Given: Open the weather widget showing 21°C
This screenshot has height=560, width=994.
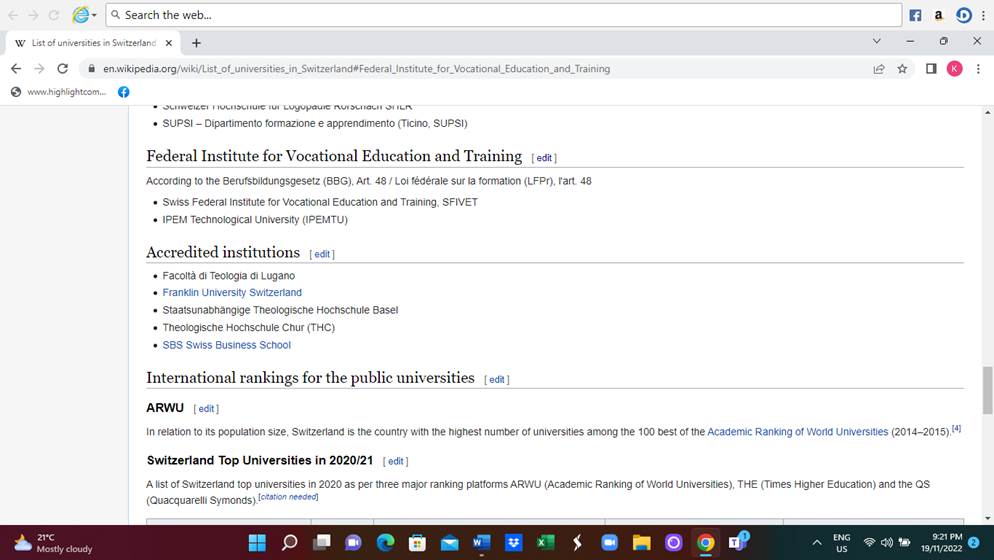Looking at the screenshot, I should point(54,543).
